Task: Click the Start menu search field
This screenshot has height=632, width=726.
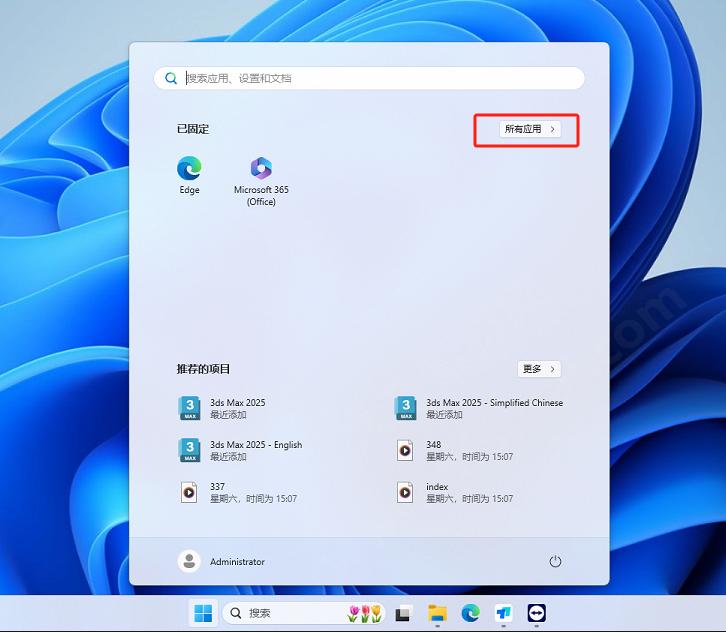Action: click(x=369, y=78)
